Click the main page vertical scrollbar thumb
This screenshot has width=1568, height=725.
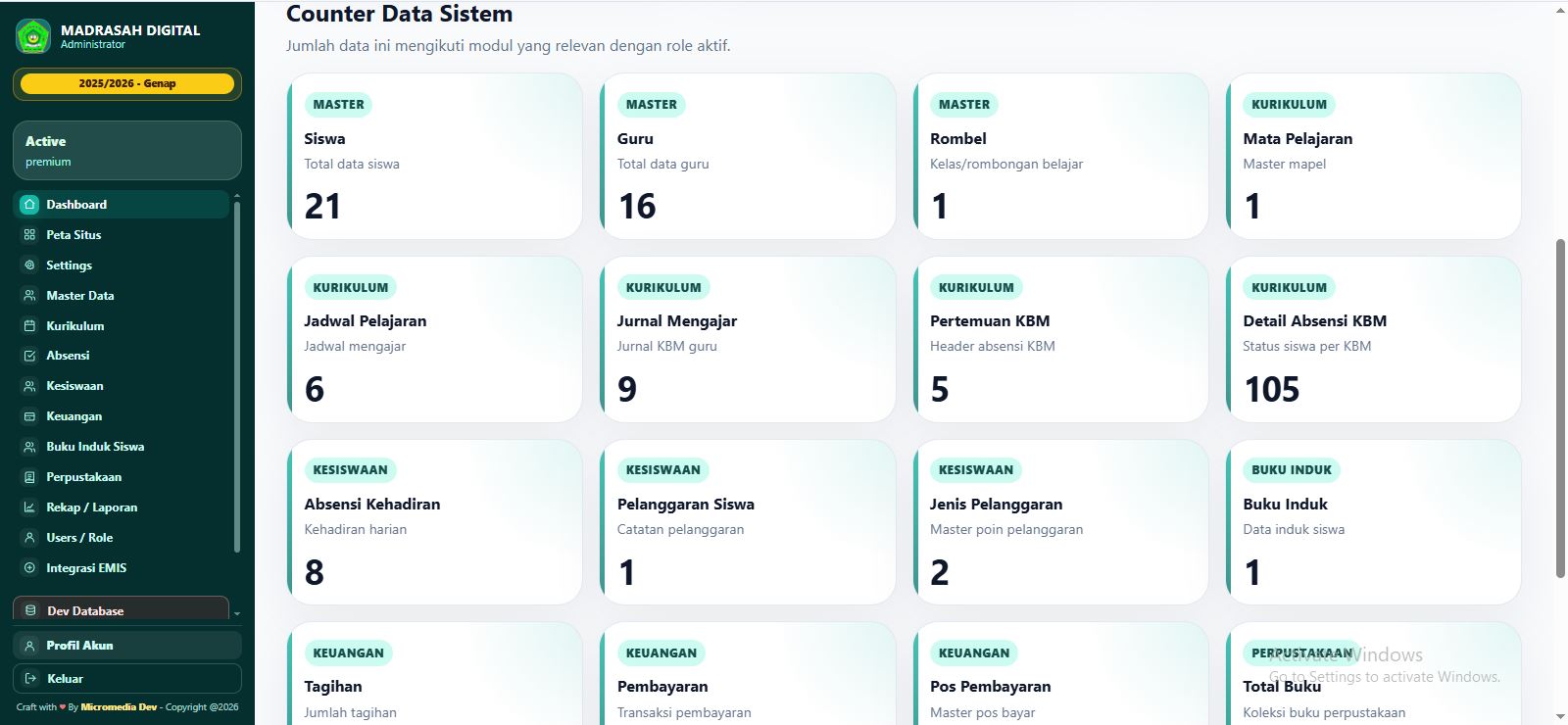1560,409
